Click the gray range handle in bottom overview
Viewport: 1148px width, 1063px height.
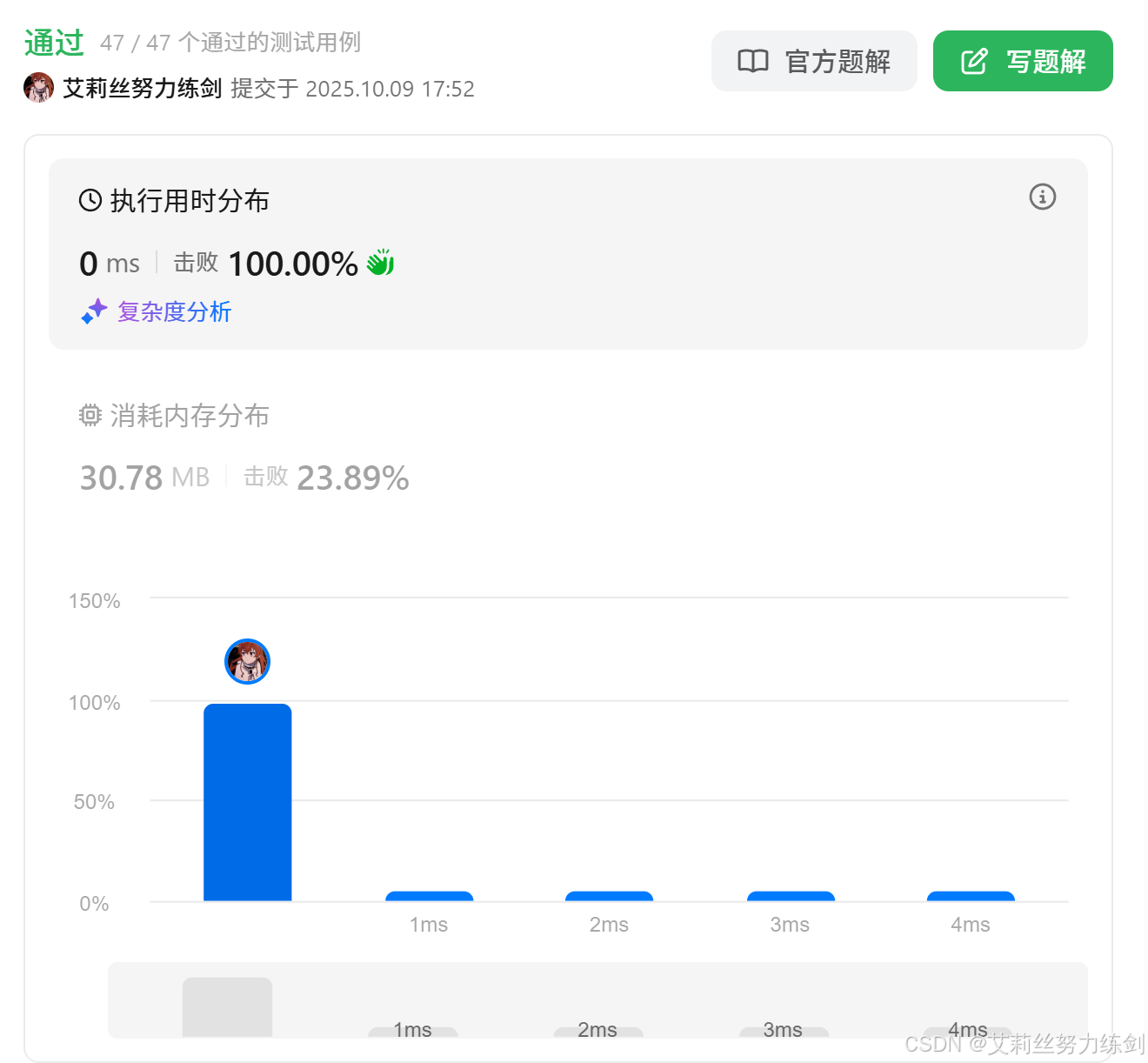[227, 1006]
